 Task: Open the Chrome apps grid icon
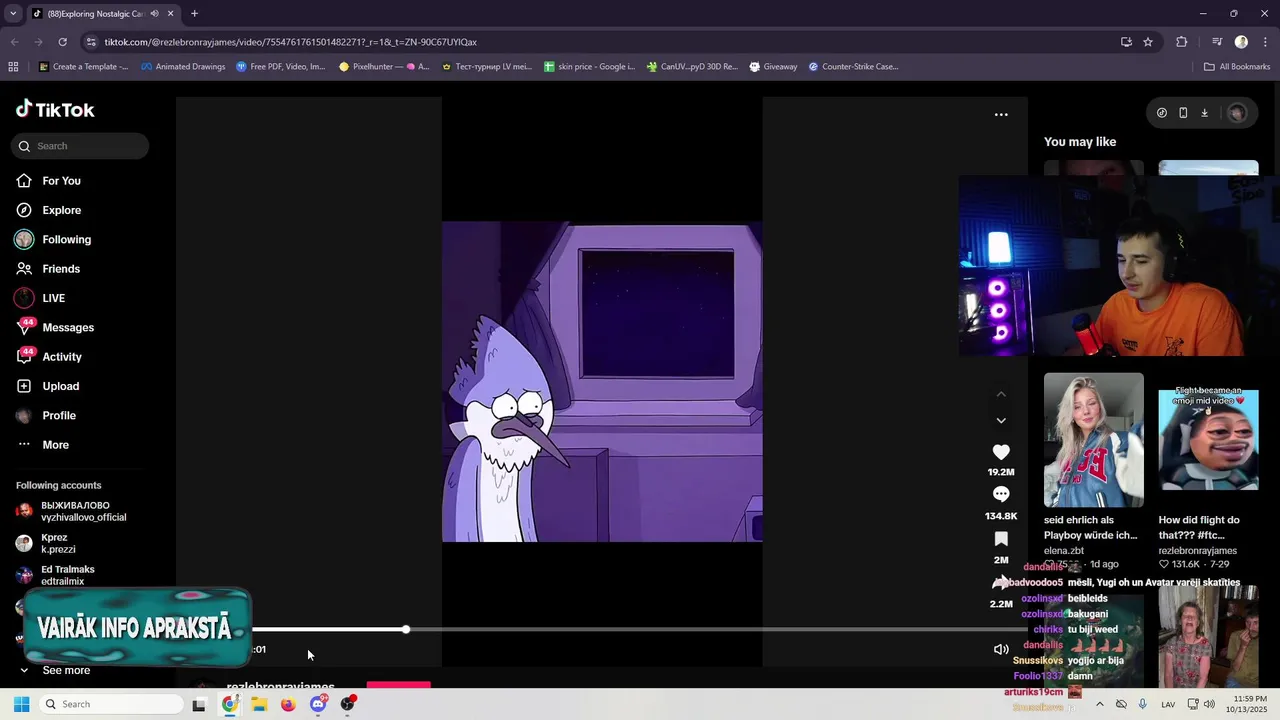[x=13, y=67]
